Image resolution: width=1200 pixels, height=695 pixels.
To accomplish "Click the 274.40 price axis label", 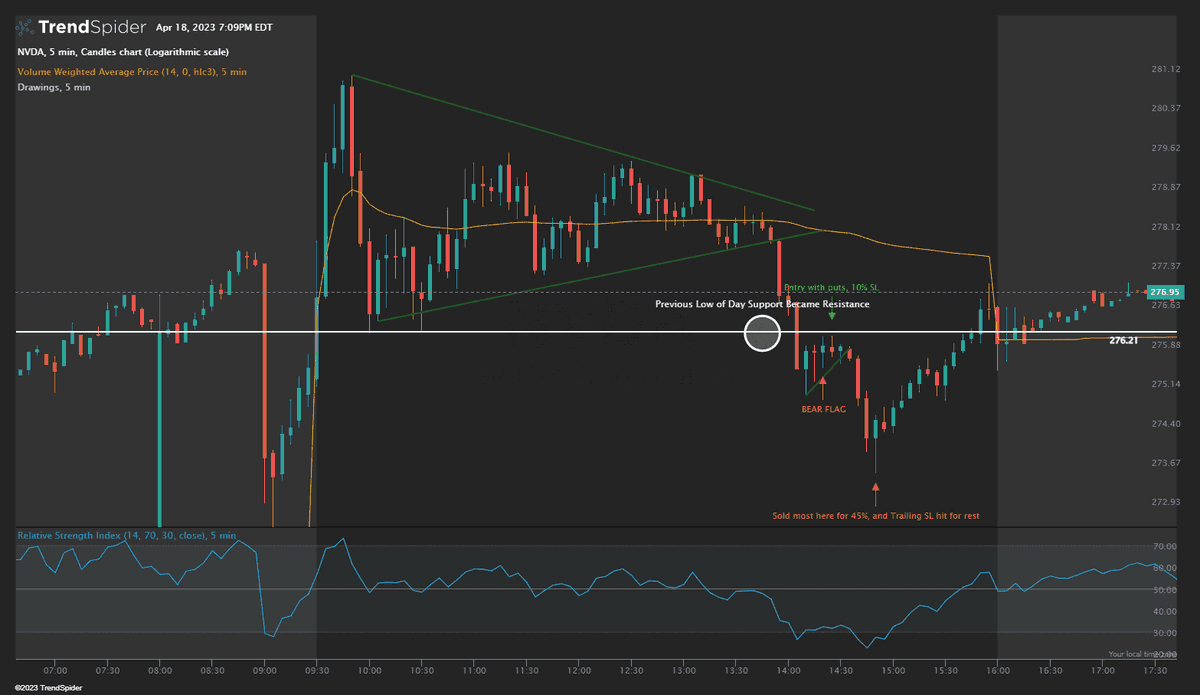I will pos(1164,424).
